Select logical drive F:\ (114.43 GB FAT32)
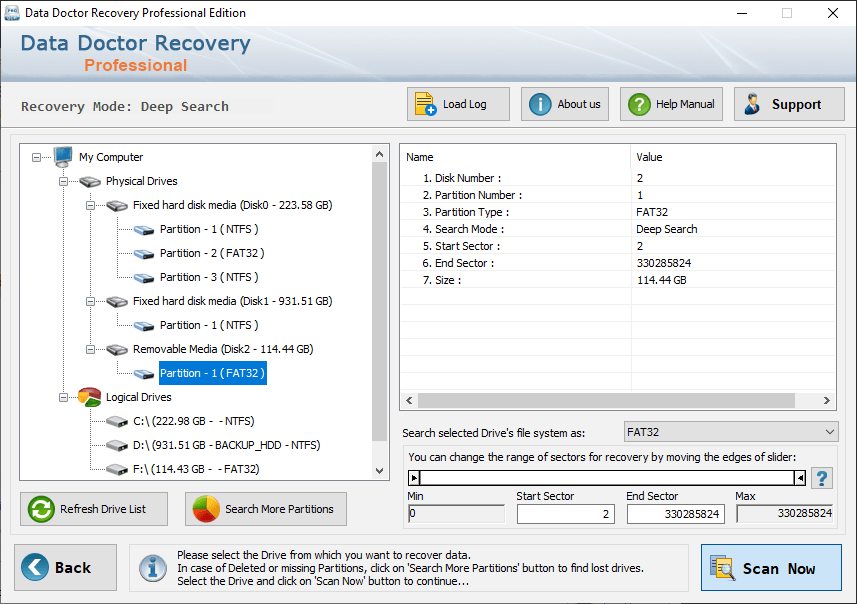This screenshot has width=857, height=604. click(x=196, y=470)
